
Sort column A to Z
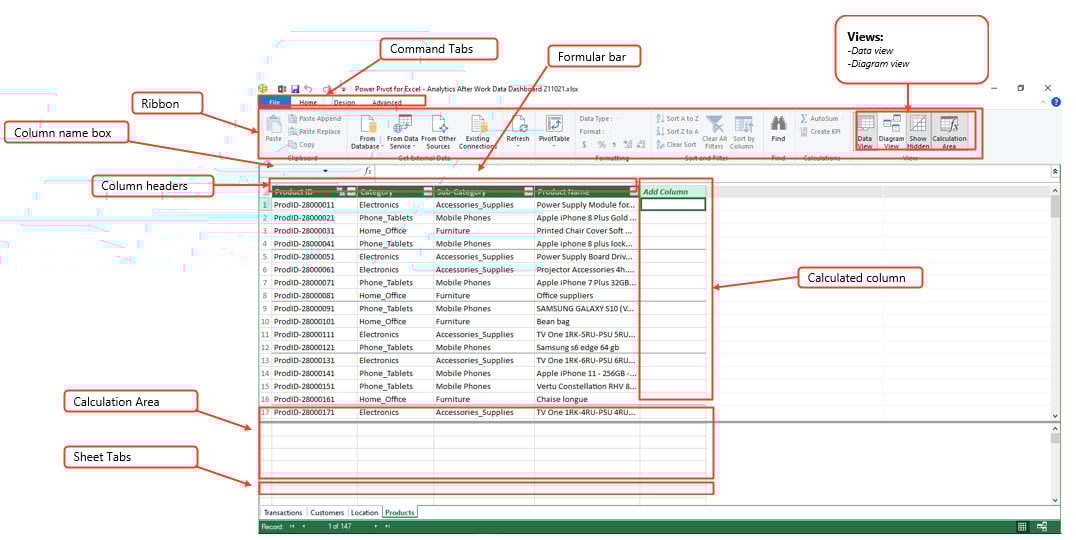click(x=677, y=119)
